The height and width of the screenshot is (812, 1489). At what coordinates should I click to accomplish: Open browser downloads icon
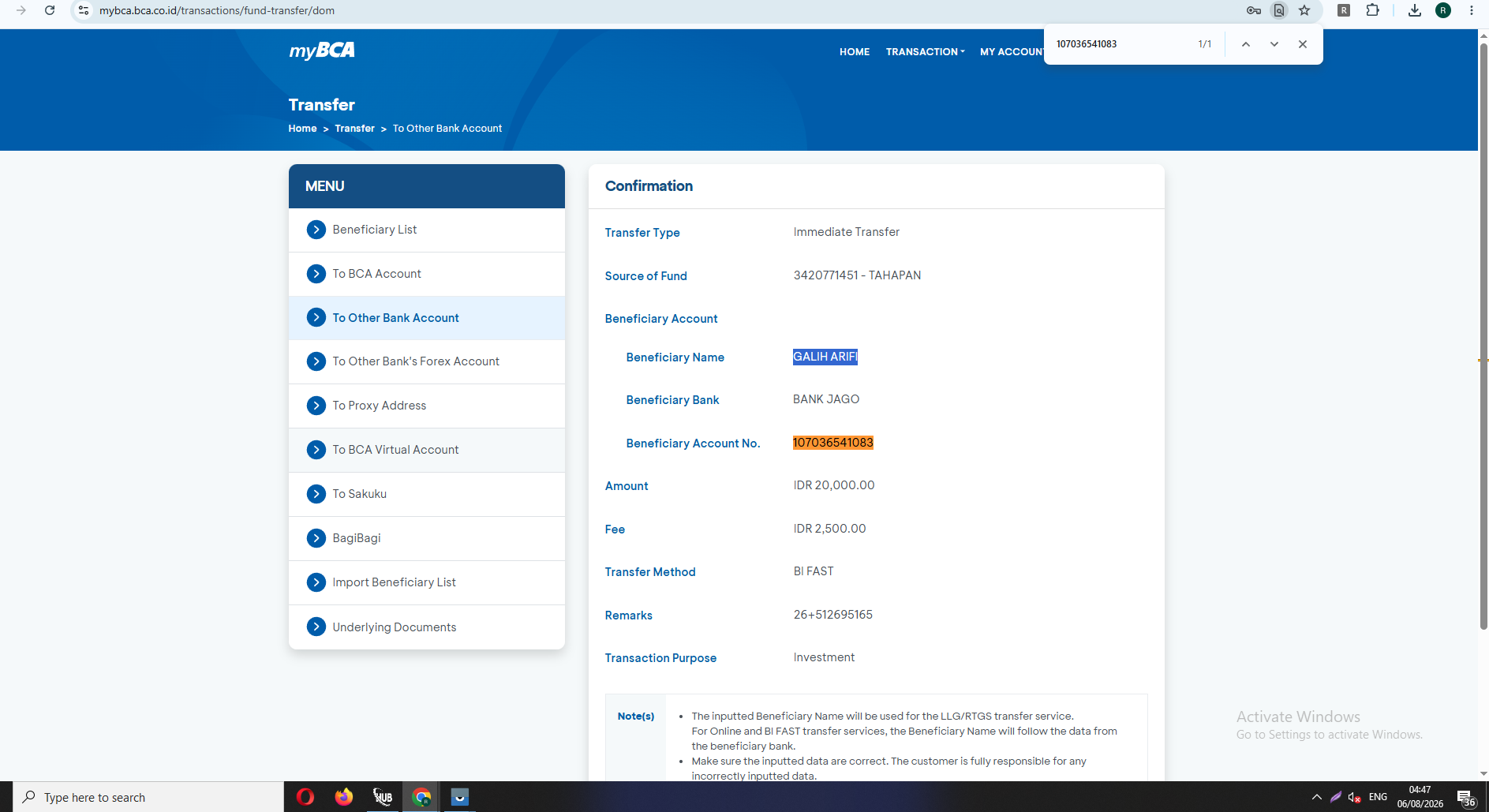[1415, 10]
